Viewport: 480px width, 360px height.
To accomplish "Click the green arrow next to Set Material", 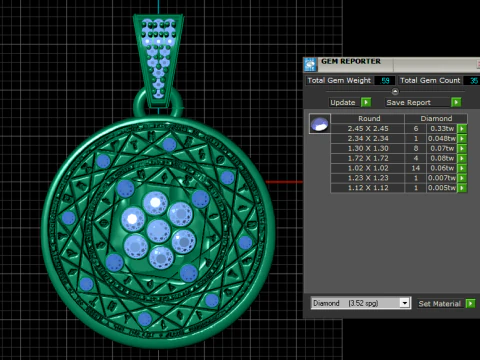I will pos(470,303).
